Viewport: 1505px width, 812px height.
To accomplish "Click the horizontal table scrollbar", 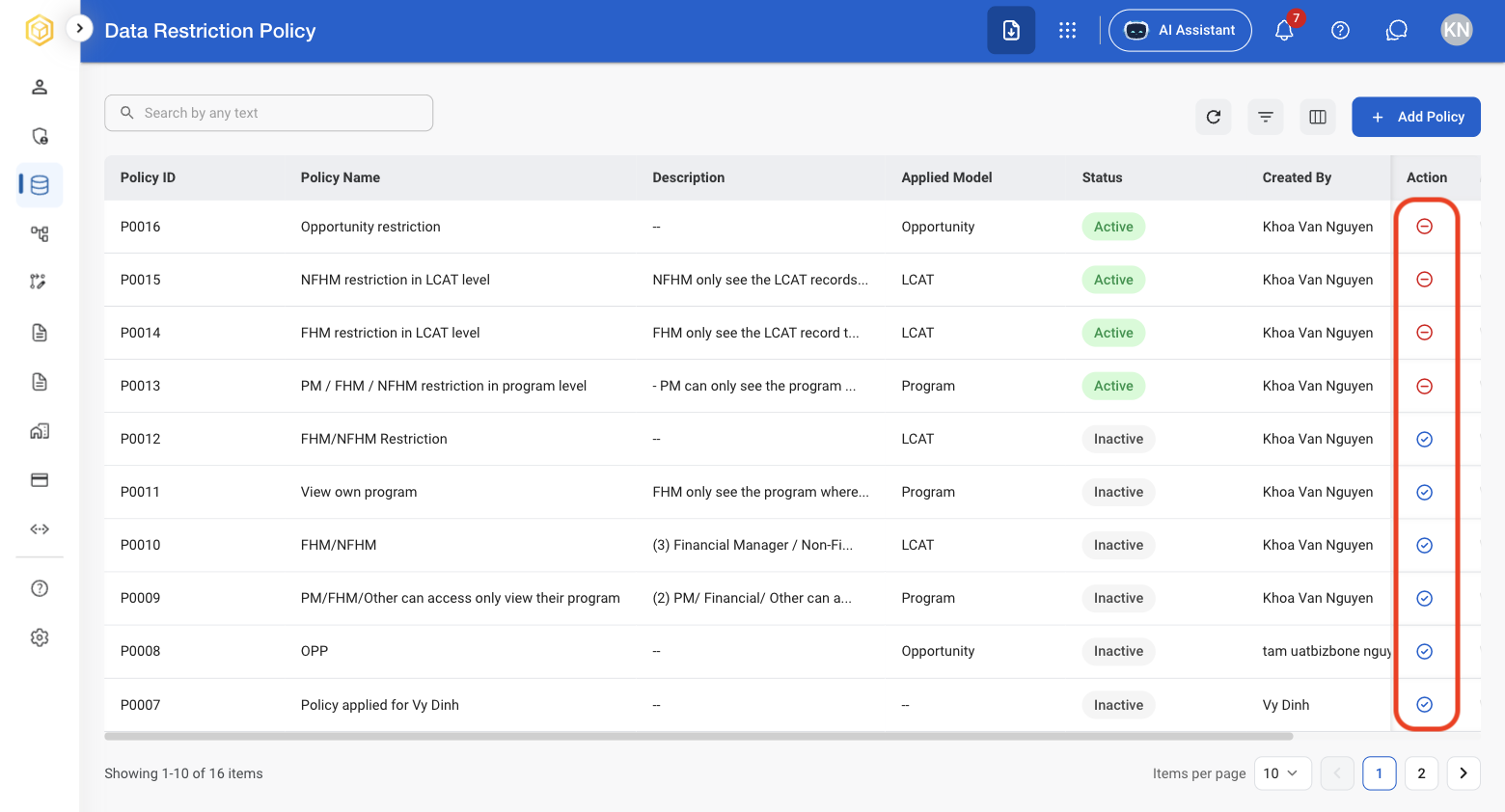I will point(698,736).
